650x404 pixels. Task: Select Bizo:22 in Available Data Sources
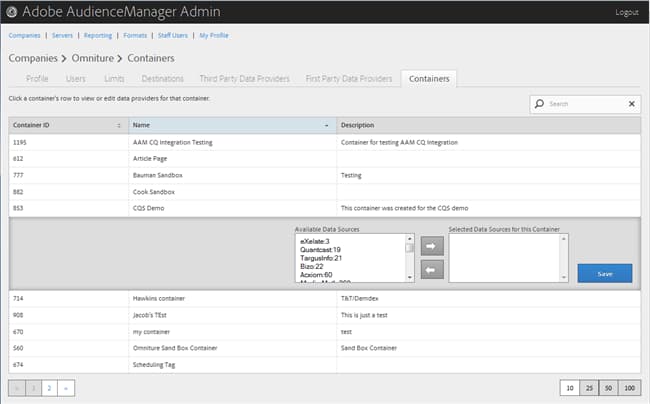coord(311,266)
